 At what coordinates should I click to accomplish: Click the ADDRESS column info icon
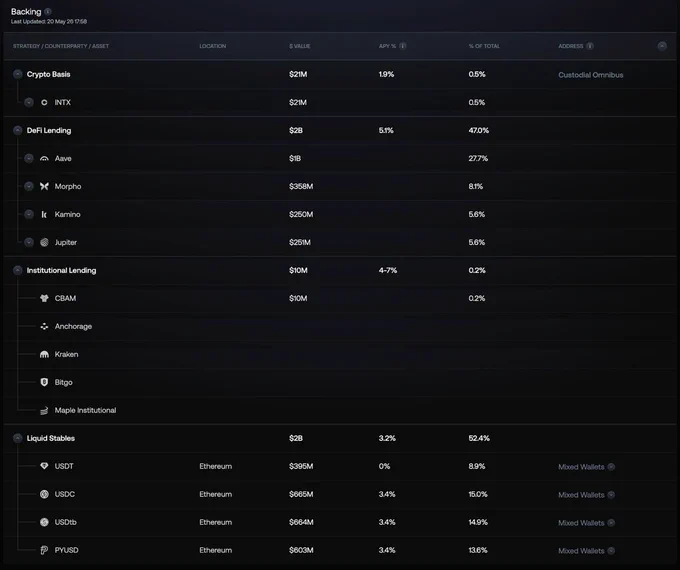click(x=590, y=46)
